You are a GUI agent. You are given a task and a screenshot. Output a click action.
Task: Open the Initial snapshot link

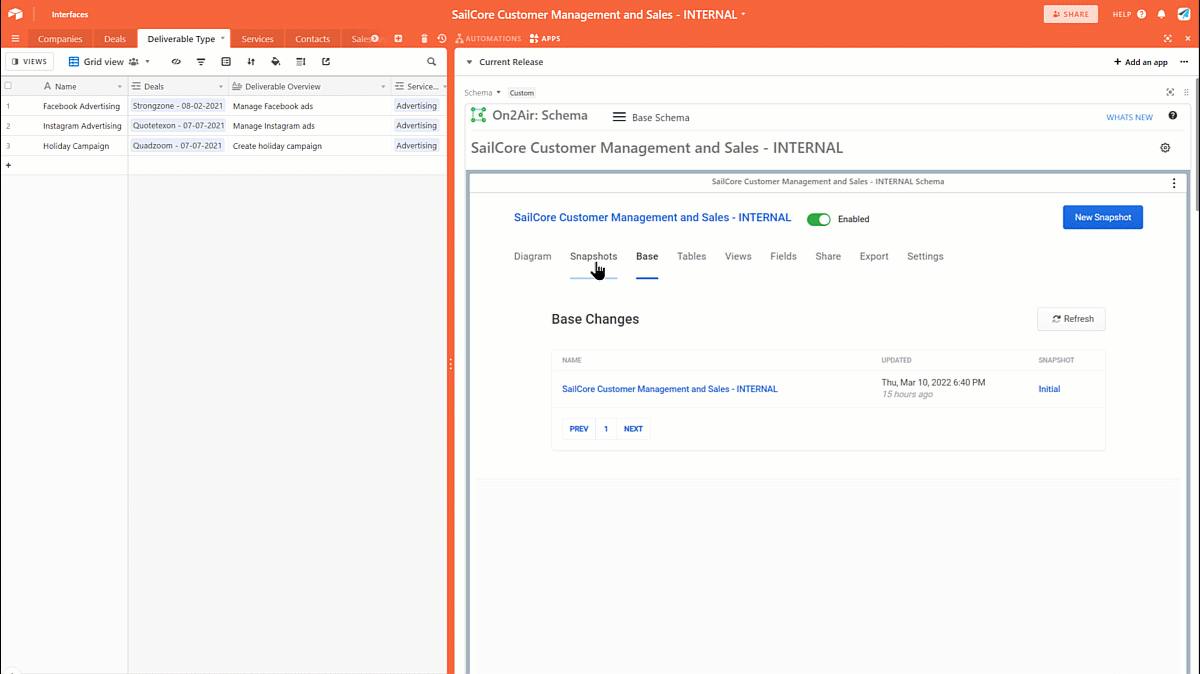point(1049,389)
